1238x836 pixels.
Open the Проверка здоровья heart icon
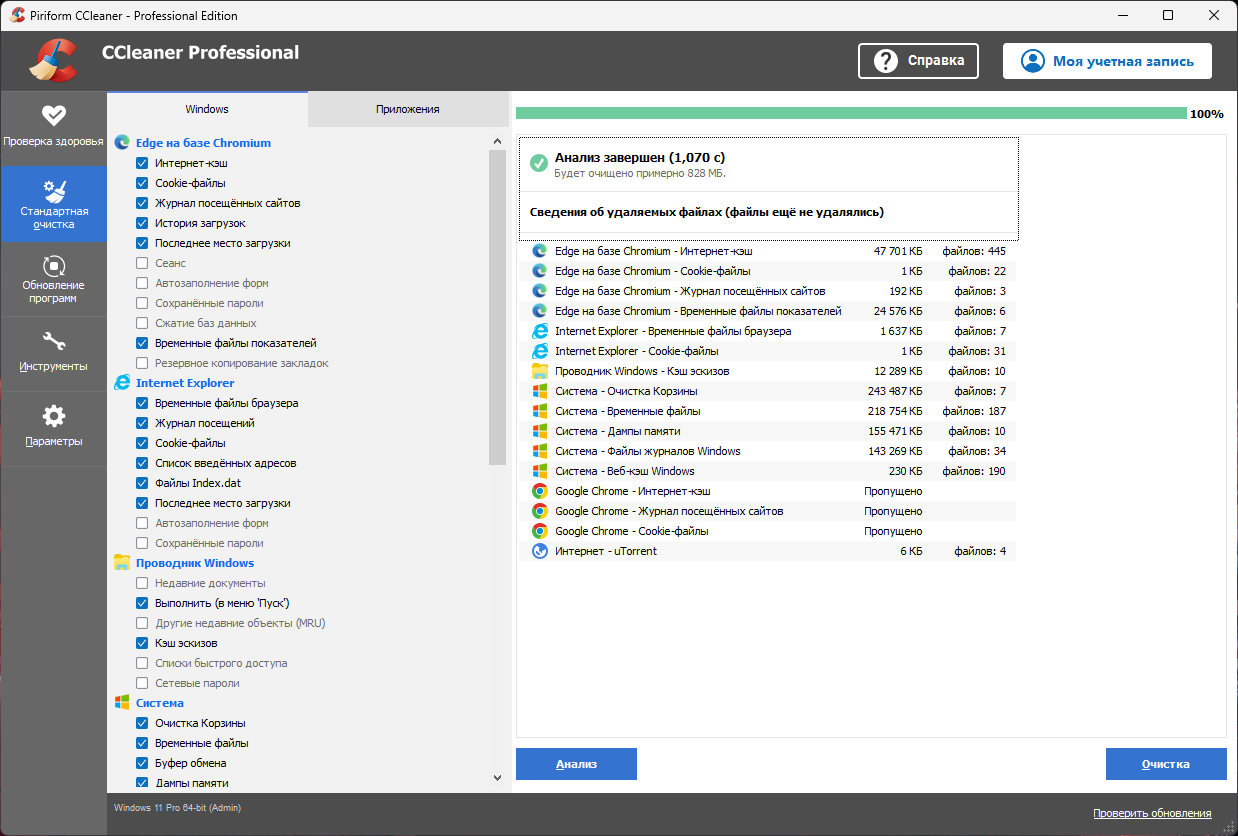click(x=53, y=115)
